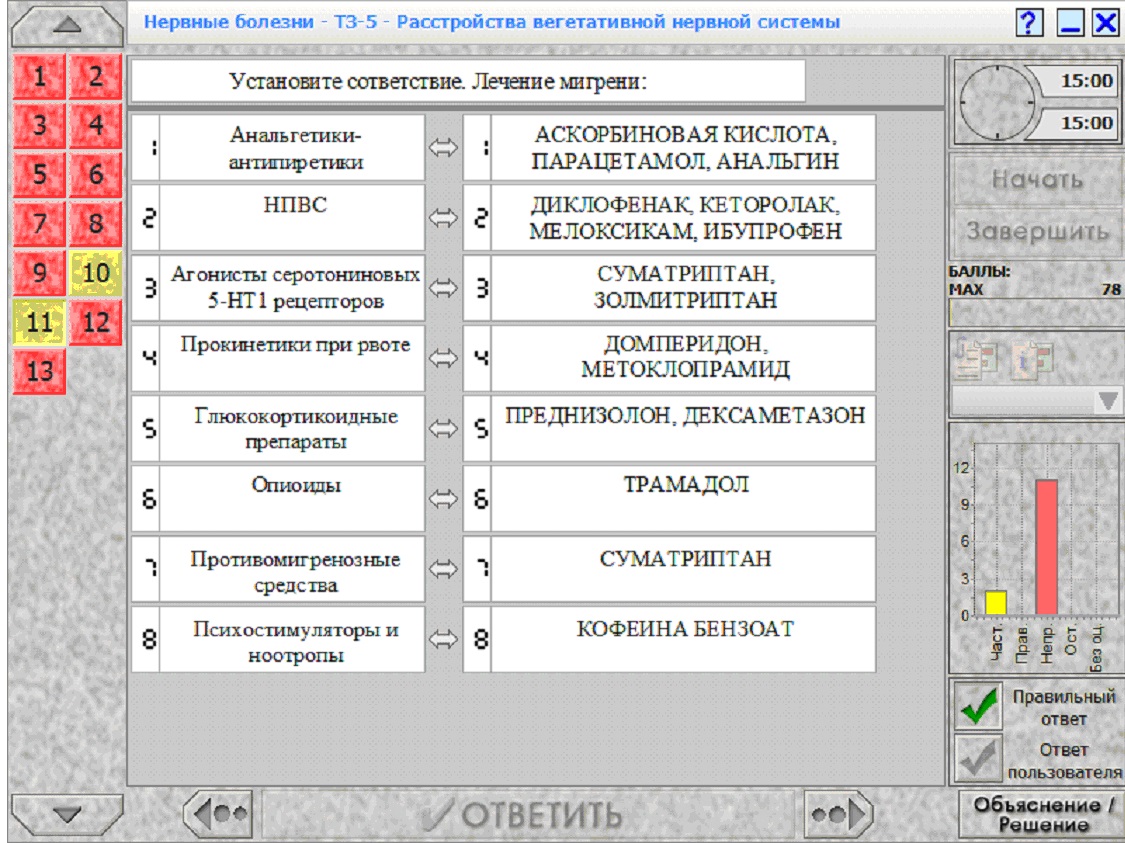
Task: Go to question 1 tile
Action: [x=39, y=76]
